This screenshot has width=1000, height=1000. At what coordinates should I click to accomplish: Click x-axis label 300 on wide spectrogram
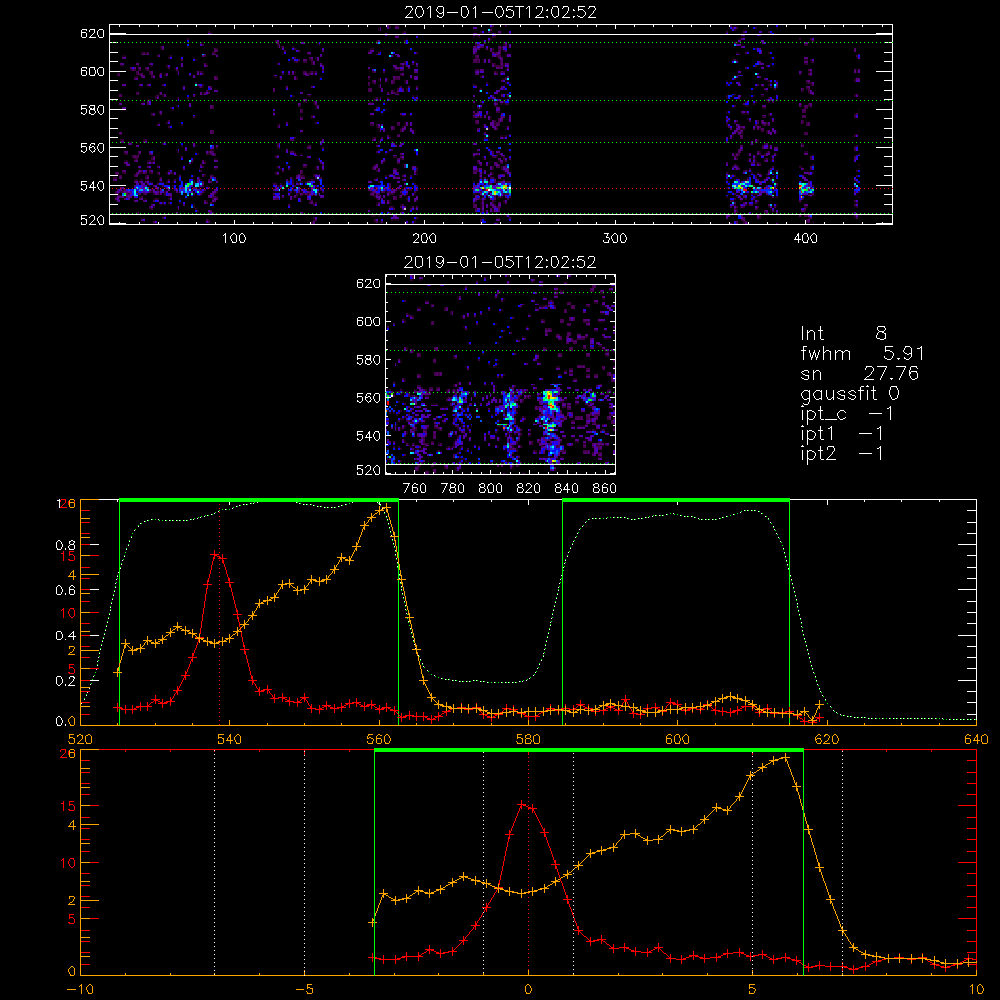pyautogui.click(x=615, y=239)
